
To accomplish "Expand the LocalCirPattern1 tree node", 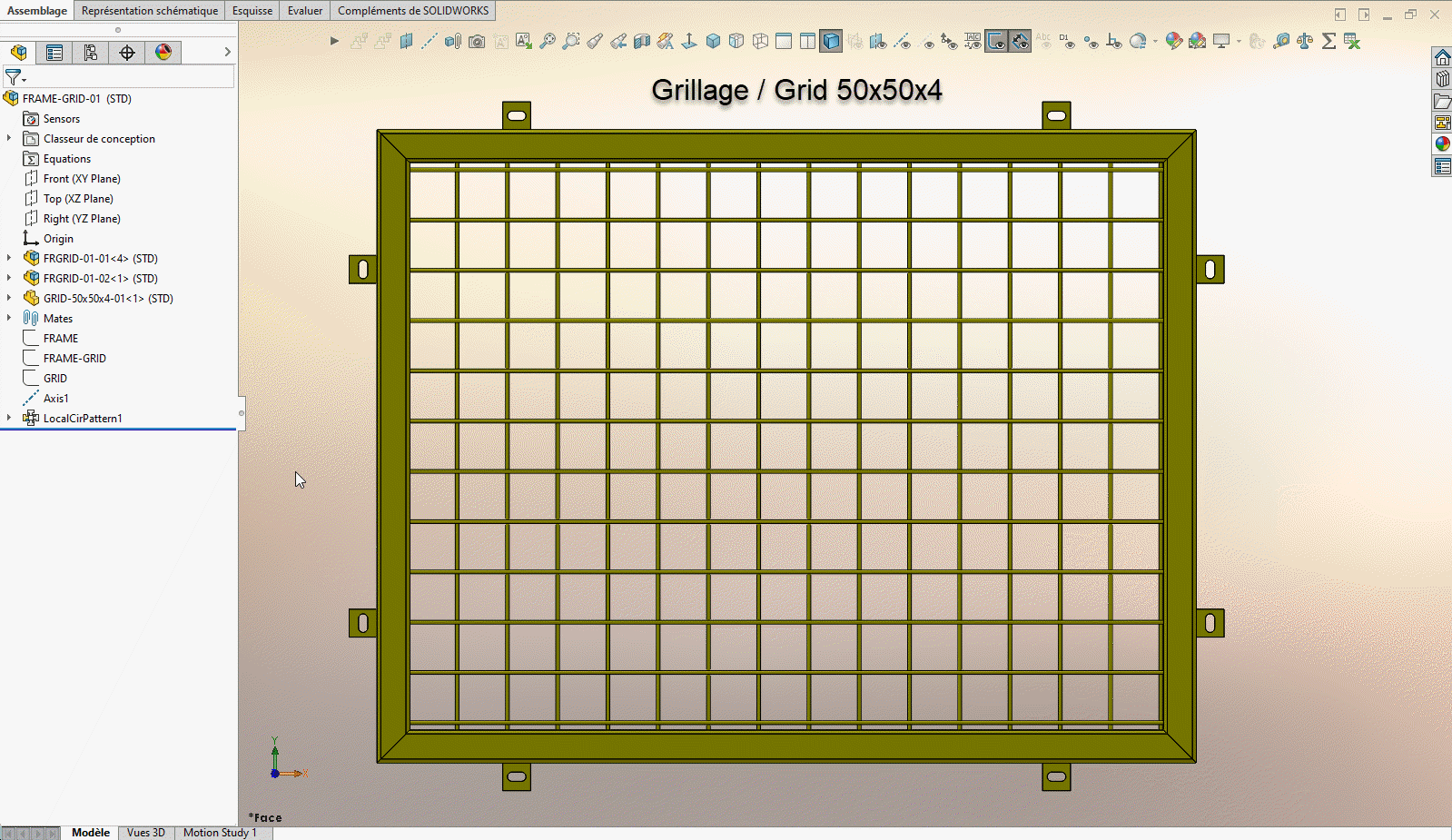I will [9, 418].
